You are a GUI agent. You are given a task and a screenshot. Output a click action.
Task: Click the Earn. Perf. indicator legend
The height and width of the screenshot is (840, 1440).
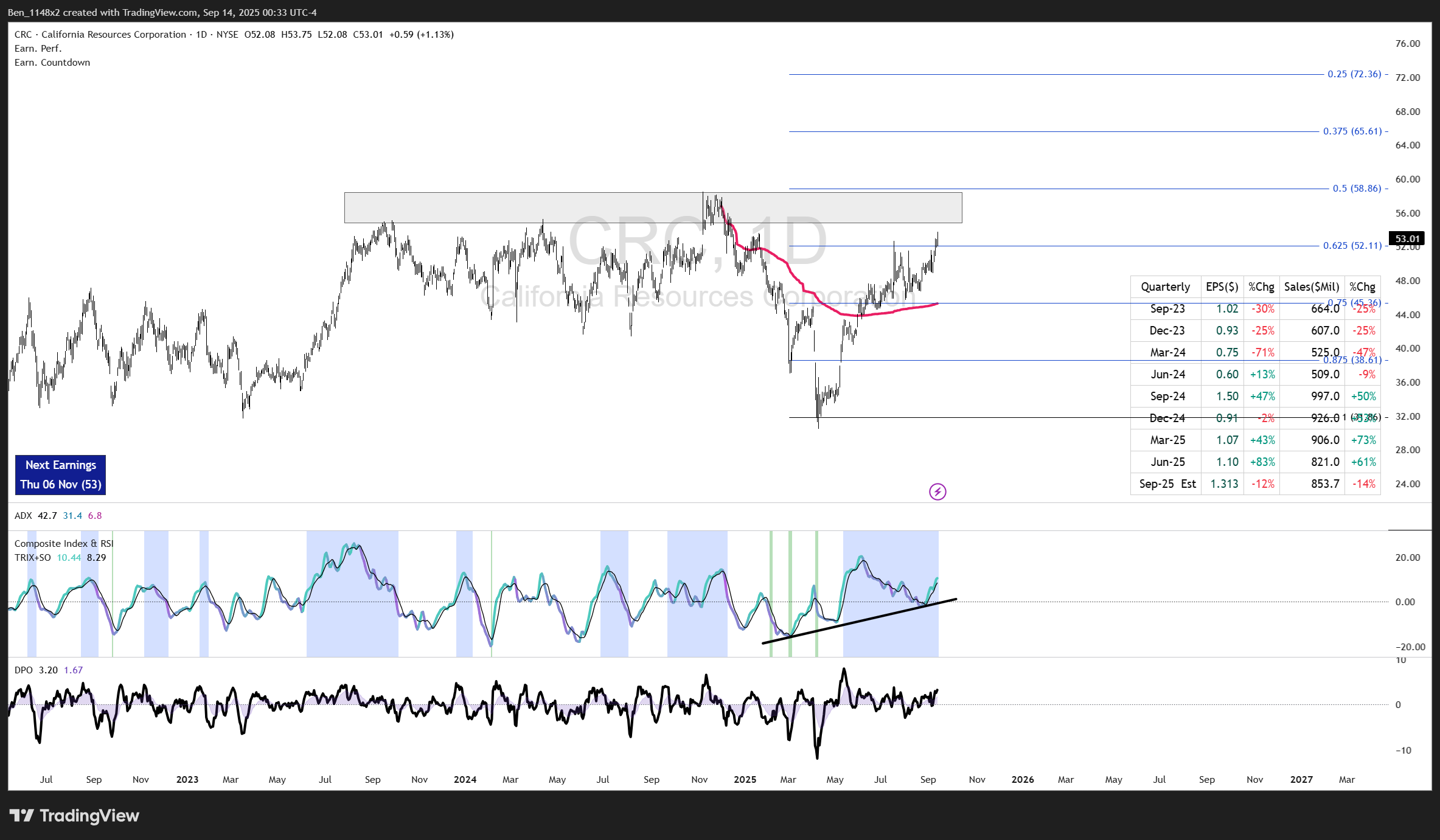coord(38,49)
